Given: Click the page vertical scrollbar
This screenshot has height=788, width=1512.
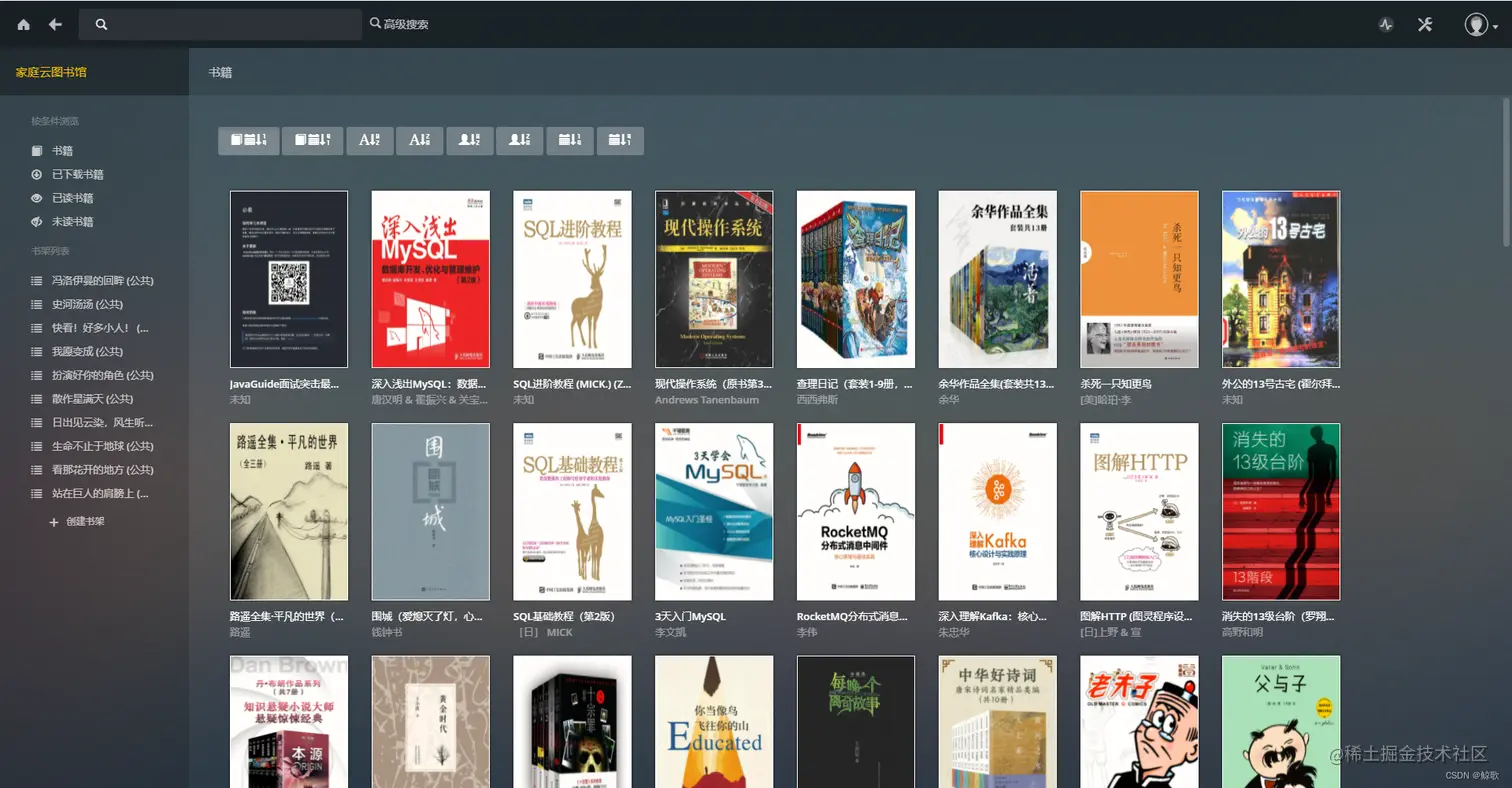Looking at the screenshot, I should click(1506, 170).
